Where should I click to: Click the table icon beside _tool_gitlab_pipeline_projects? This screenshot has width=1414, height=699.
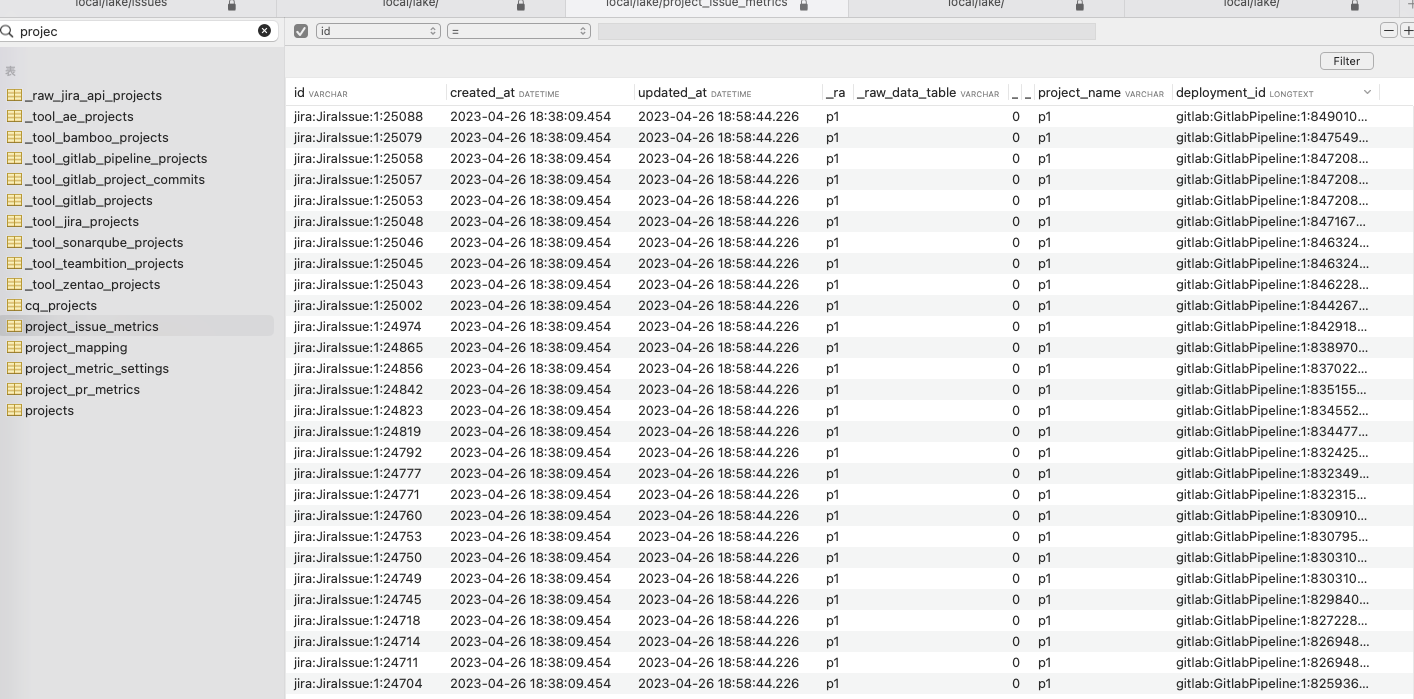click(x=14, y=158)
